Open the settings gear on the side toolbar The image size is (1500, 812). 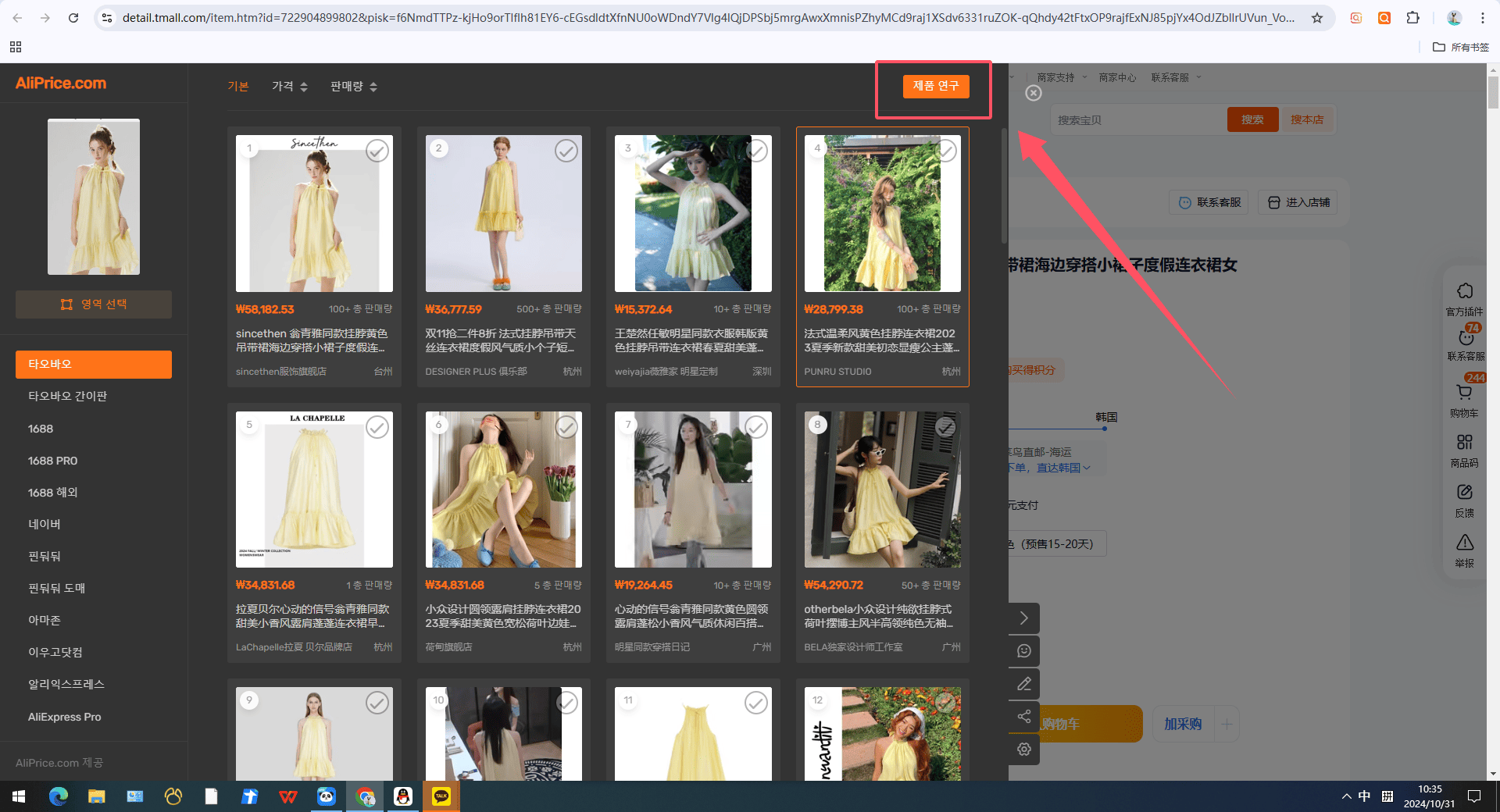[x=1024, y=750]
